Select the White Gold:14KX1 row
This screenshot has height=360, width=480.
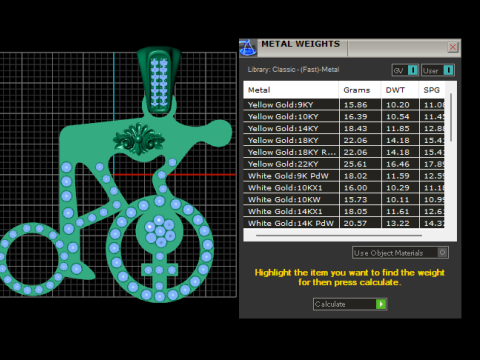click(344, 211)
